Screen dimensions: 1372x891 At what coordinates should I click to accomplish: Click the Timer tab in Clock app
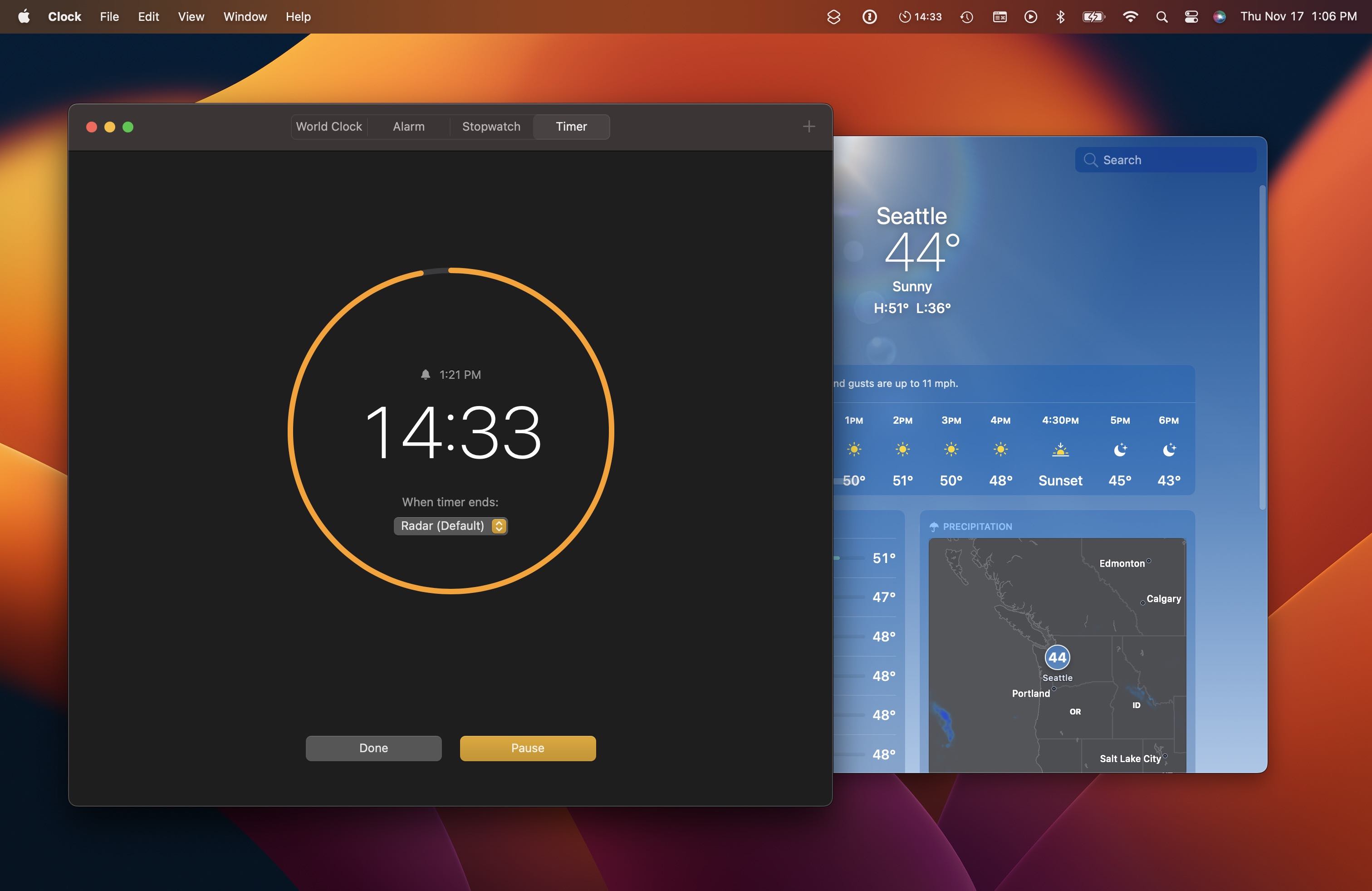pyautogui.click(x=572, y=126)
